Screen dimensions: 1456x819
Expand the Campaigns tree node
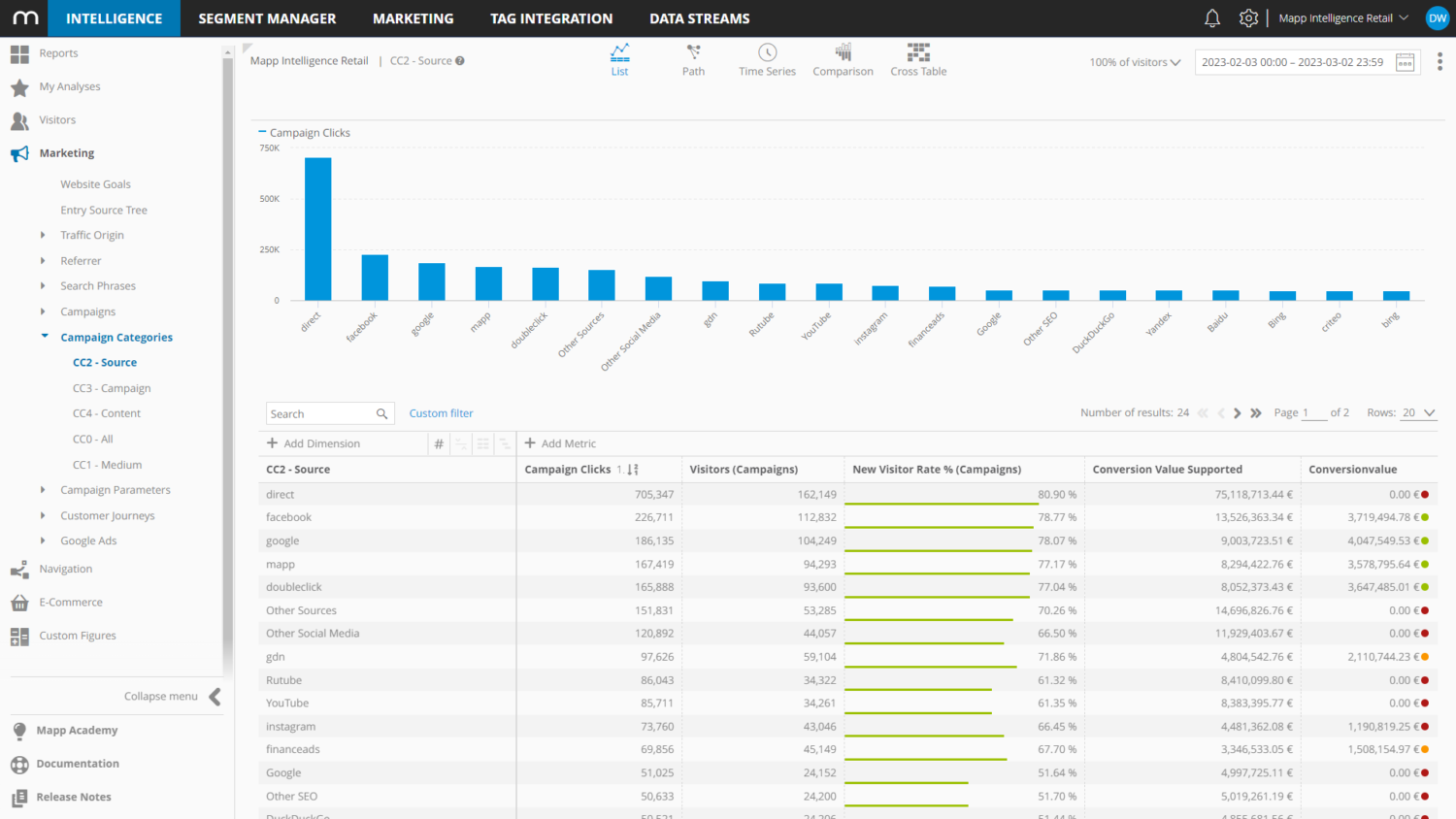(43, 311)
